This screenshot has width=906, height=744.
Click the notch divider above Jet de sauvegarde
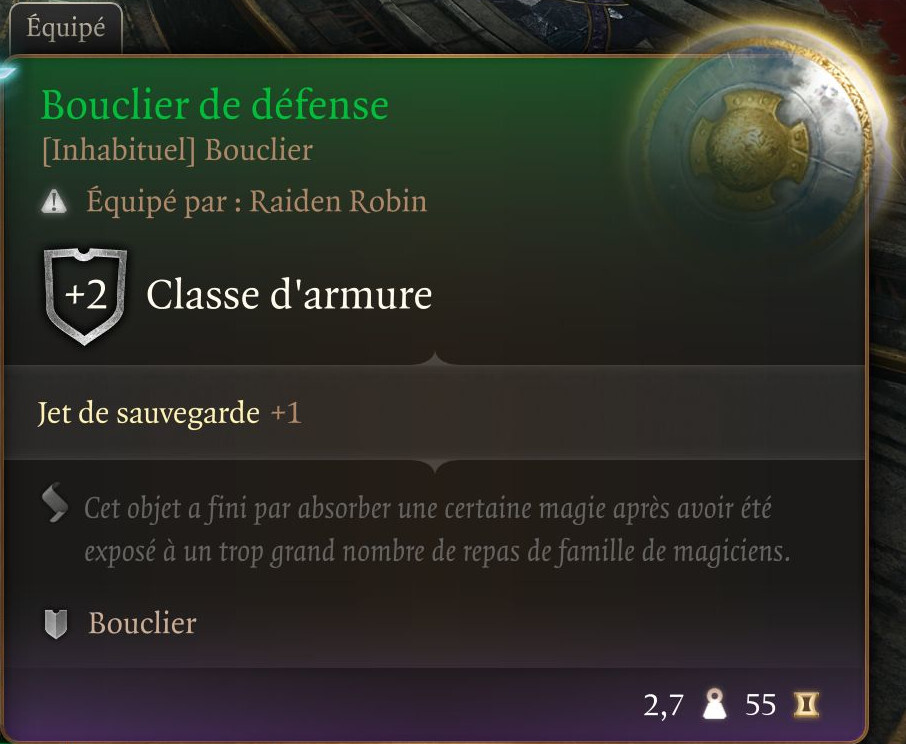(435, 360)
